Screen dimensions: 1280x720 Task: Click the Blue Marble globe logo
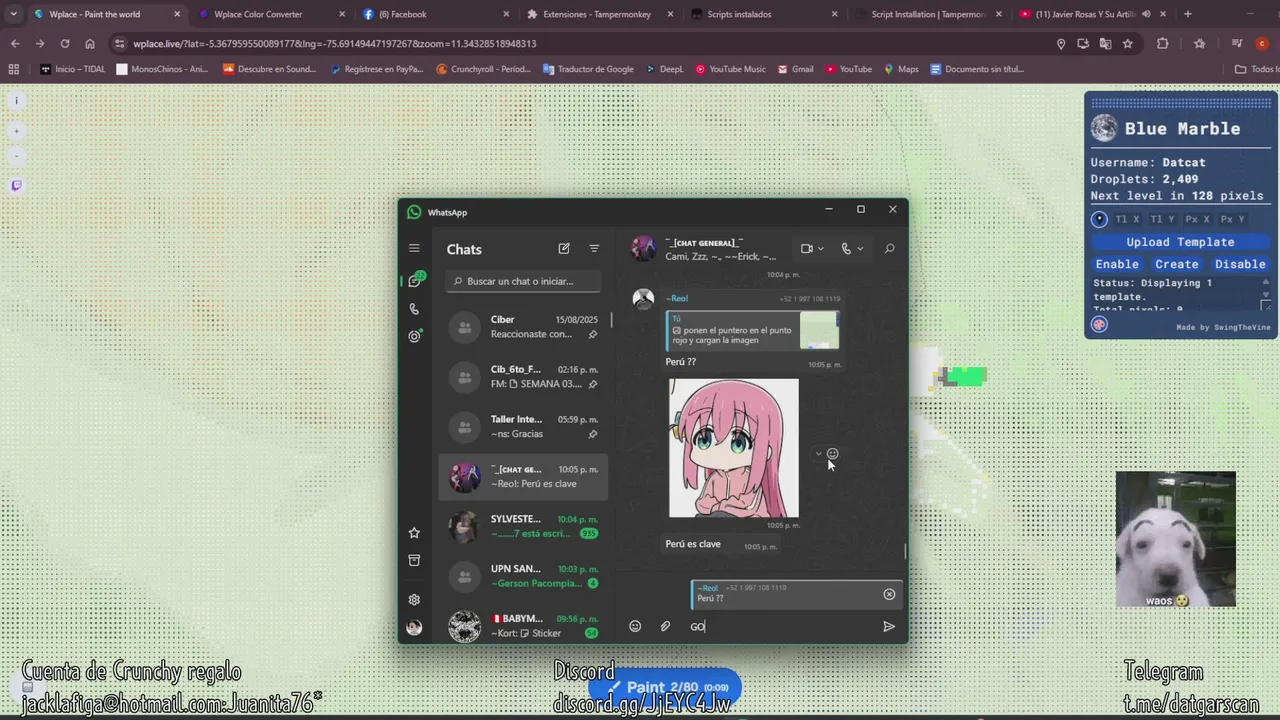1104,128
